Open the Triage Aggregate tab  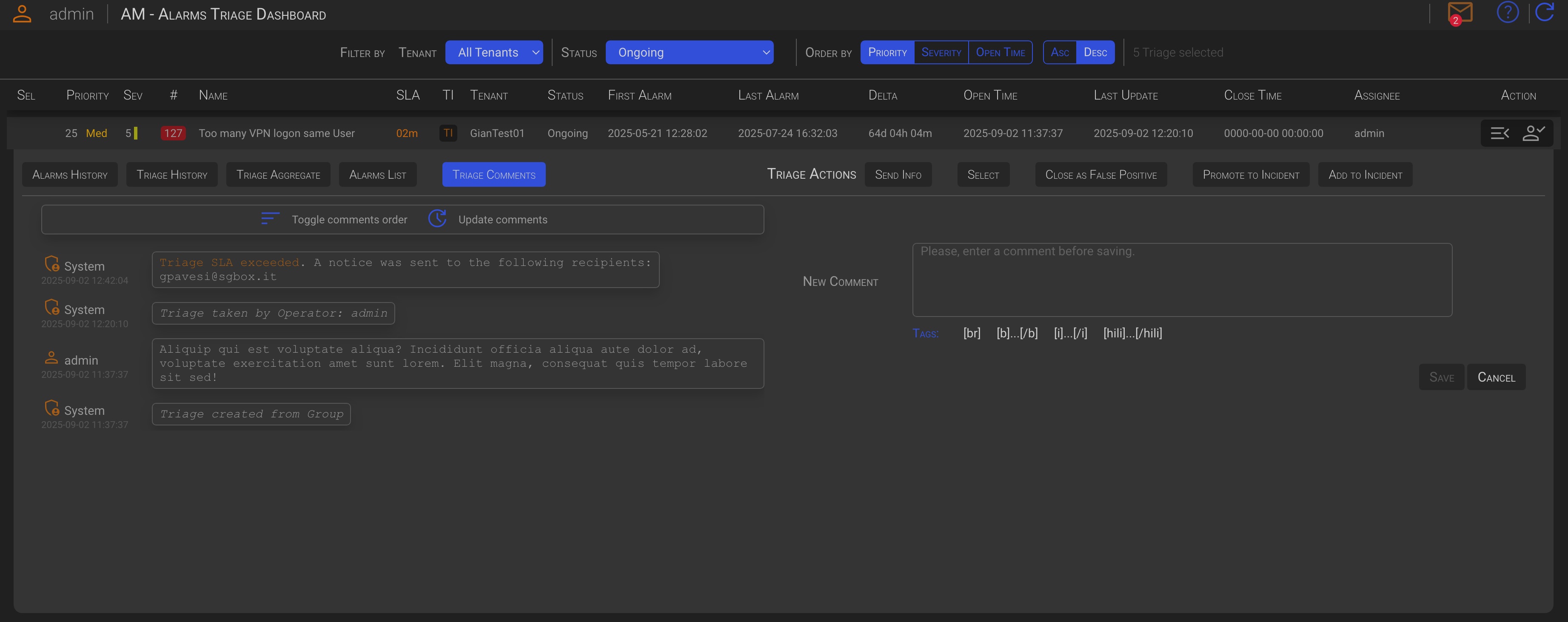coord(278,175)
